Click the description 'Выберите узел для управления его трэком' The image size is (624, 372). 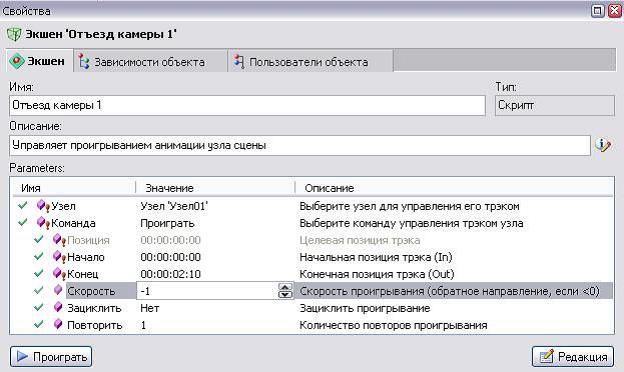409,206
